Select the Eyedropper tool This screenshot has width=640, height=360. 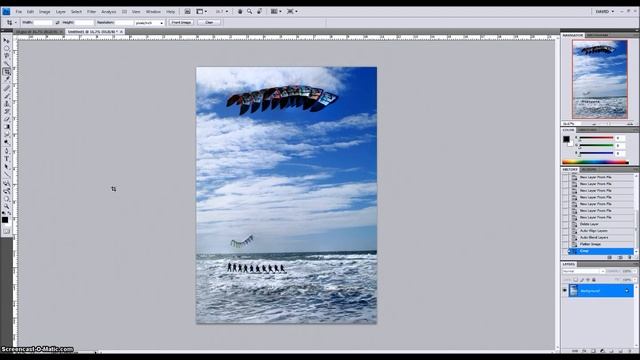pos(7,80)
